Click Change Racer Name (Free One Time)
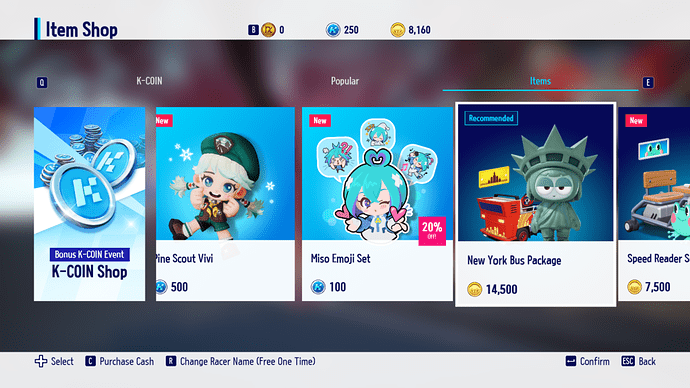The width and height of the screenshot is (690, 388). pyautogui.click(x=248, y=361)
